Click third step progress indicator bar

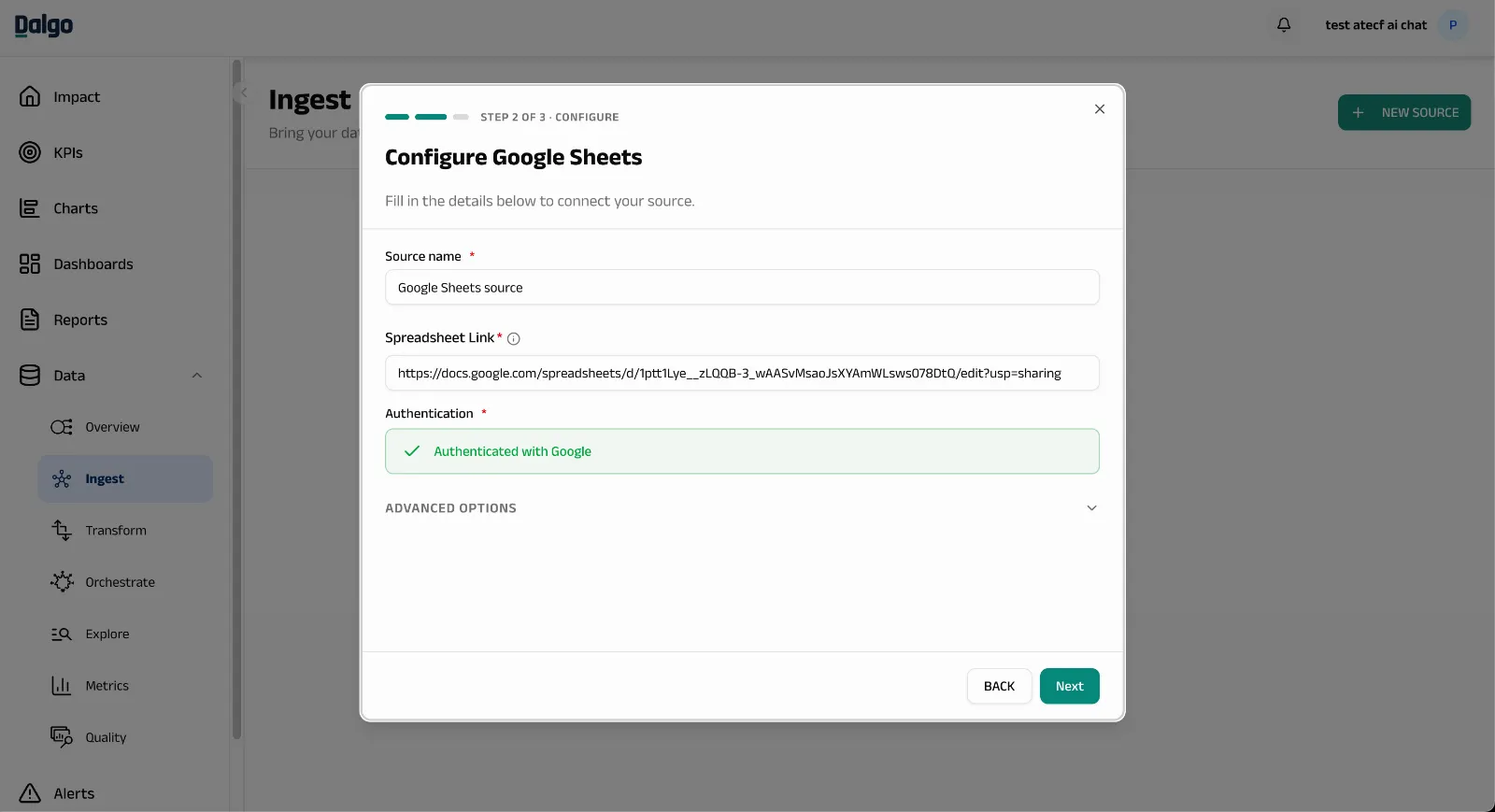461,117
